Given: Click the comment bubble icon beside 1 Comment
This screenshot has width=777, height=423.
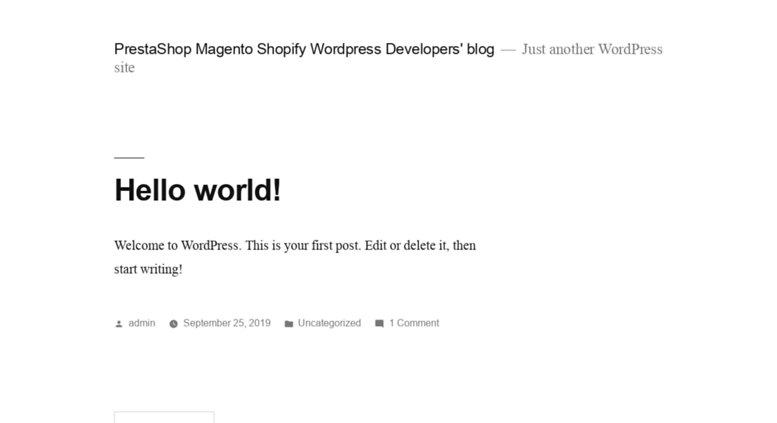Looking at the screenshot, I should click(x=379, y=324).
